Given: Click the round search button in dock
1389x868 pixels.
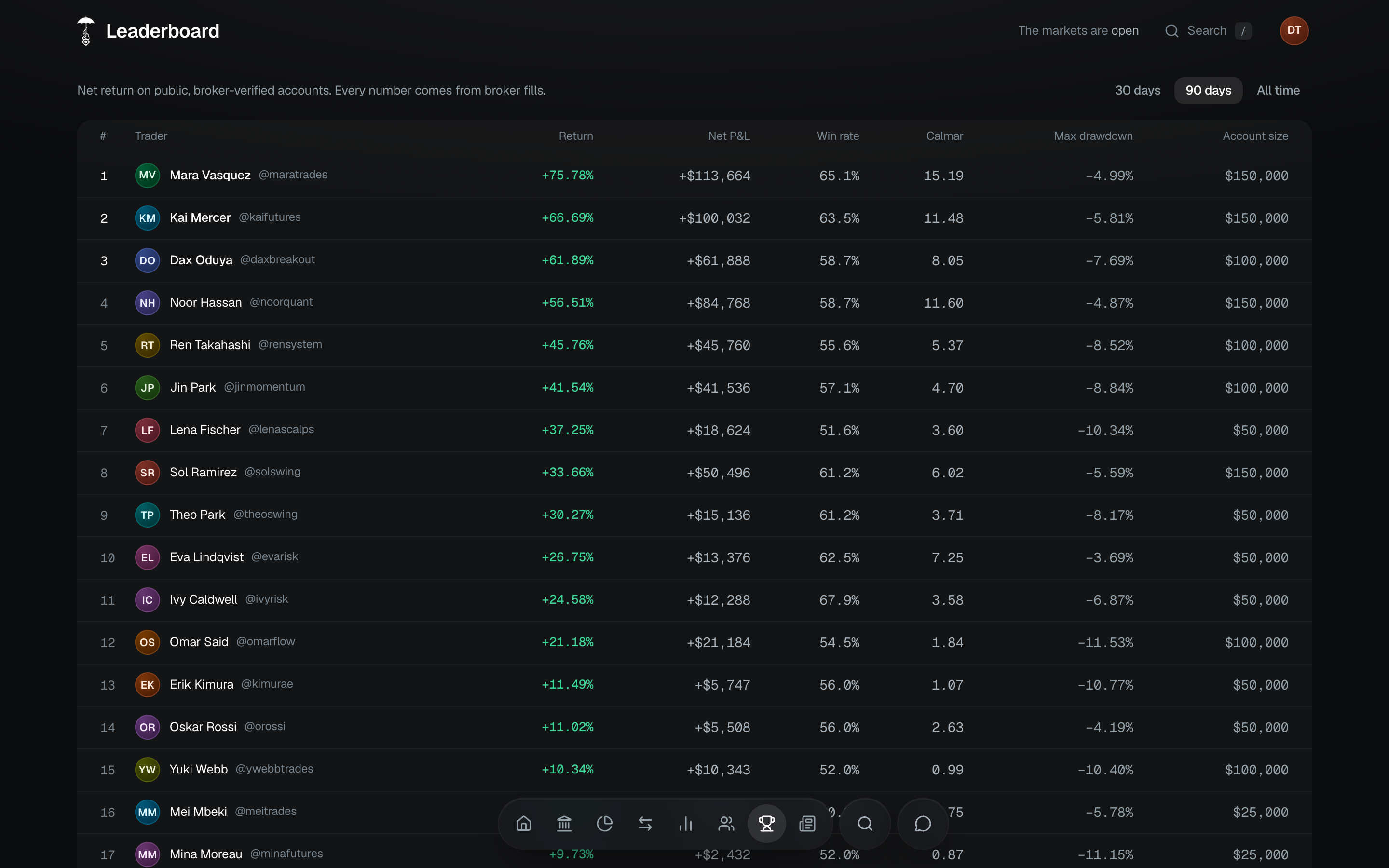Looking at the screenshot, I should point(865,824).
